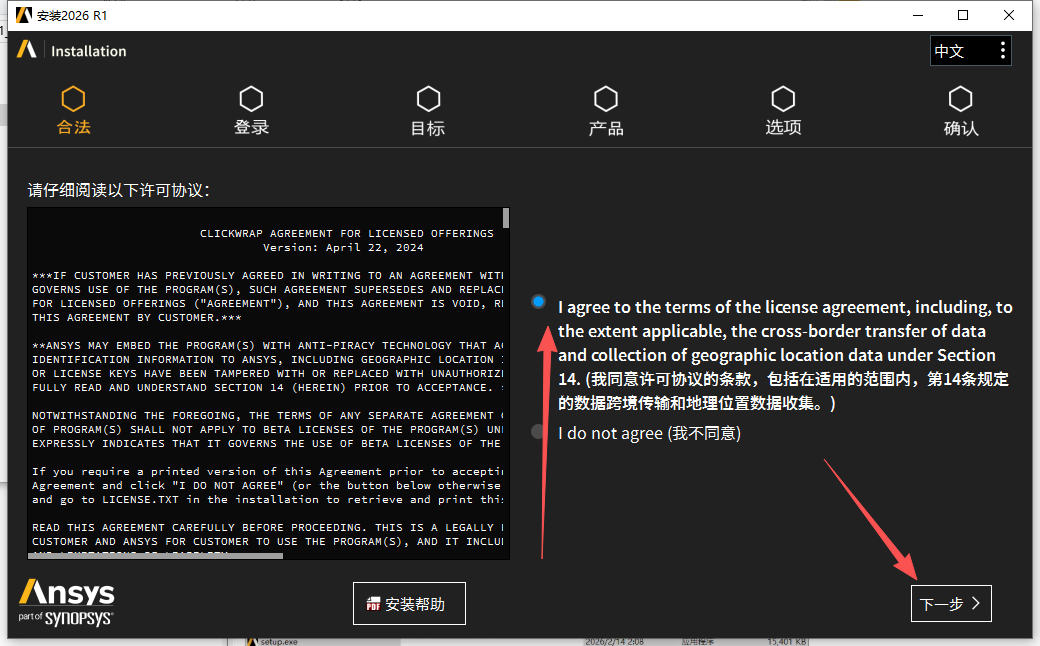Choose the "I do not agree" radio option
The height and width of the screenshot is (646, 1040).
point(539,432)
